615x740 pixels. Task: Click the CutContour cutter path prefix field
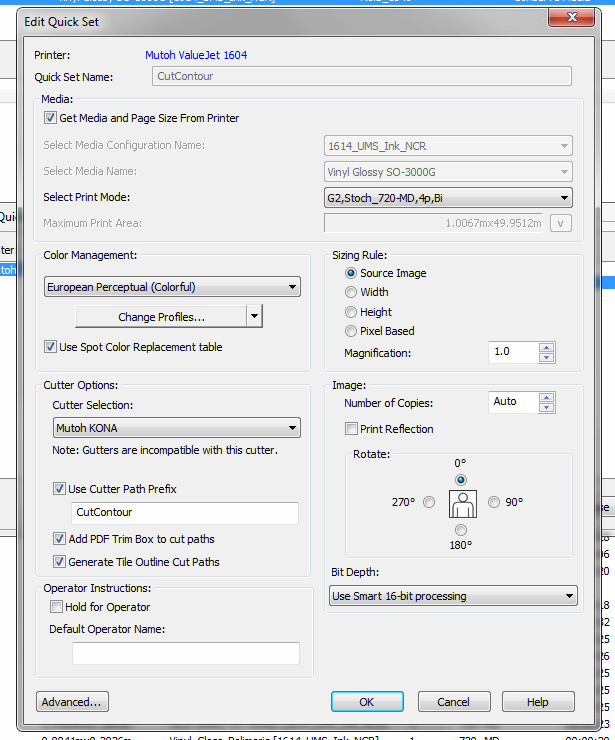click(185, 513)
